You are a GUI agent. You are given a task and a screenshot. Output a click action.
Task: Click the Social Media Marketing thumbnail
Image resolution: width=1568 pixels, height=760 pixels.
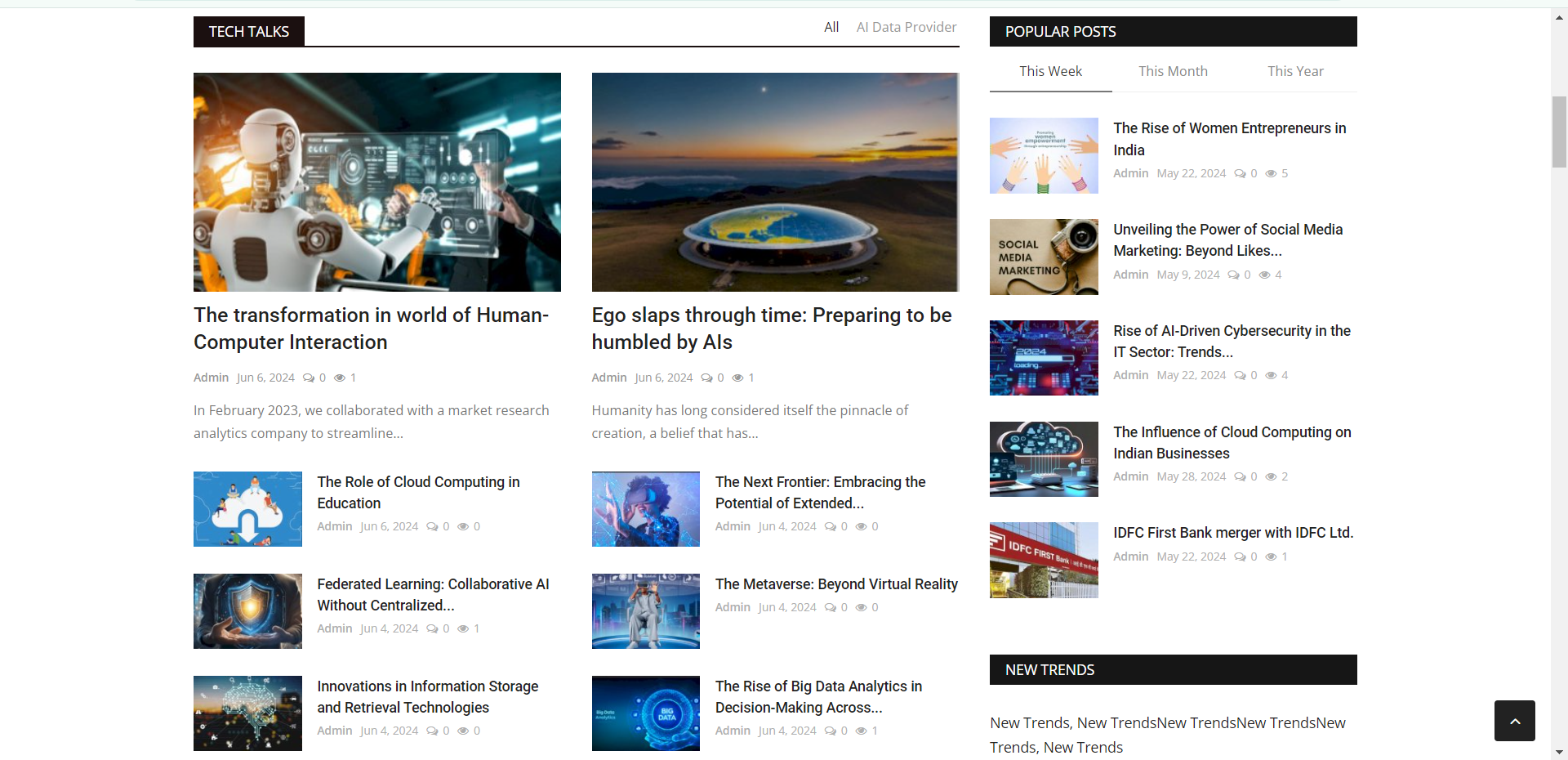pyautogui.click(x=1044, y=257)
